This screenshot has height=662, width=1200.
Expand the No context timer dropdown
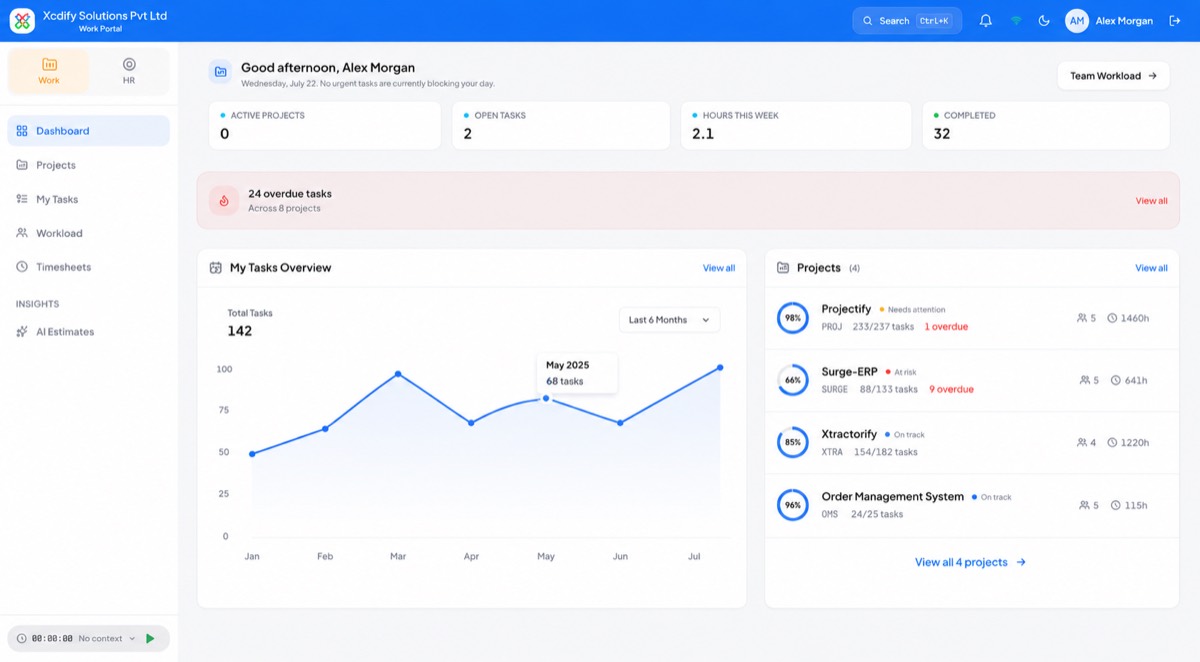(x=106, y=638)
